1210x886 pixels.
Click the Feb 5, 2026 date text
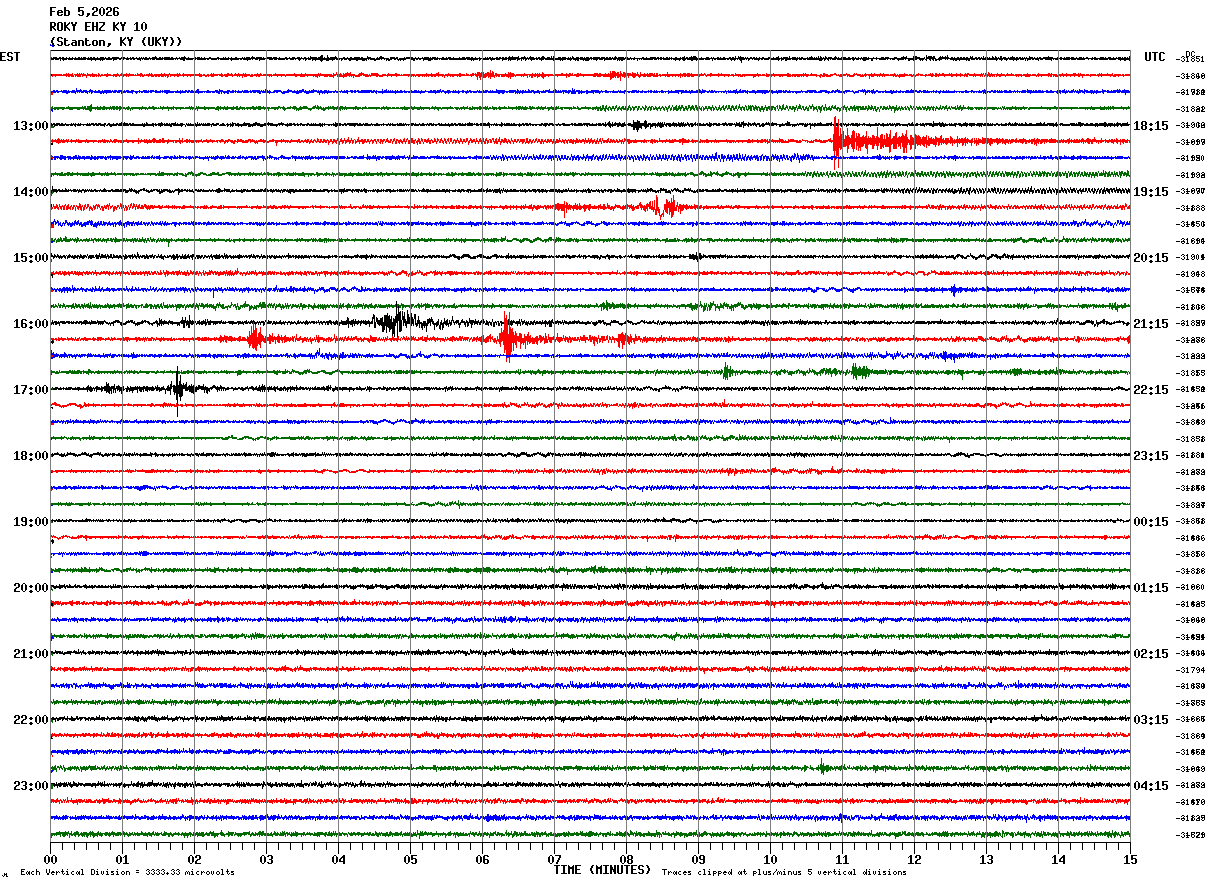84,12
